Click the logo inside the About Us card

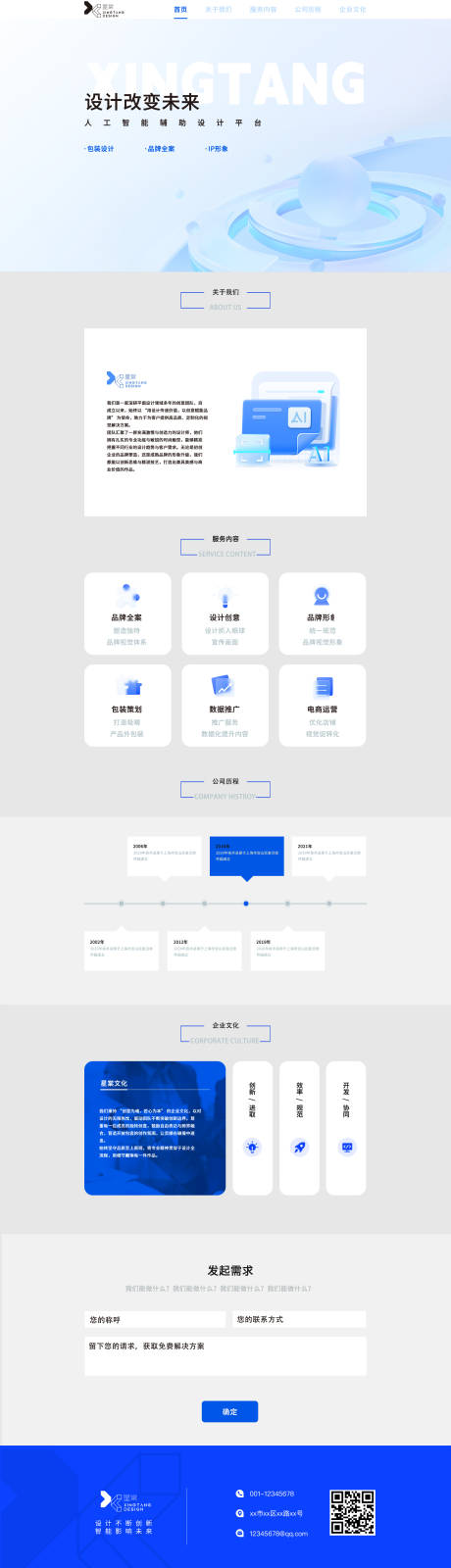pyautogui.click(x=126, y=379)
